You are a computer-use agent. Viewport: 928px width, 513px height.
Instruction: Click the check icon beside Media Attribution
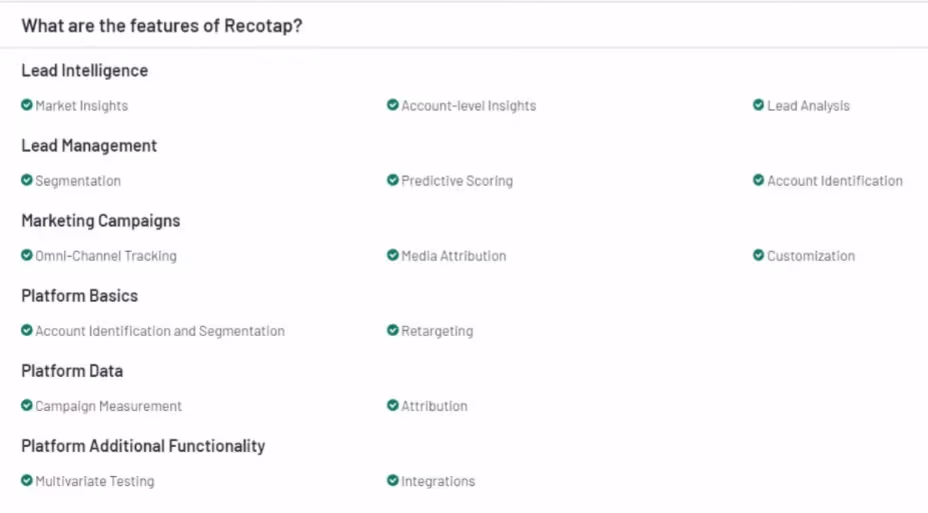[x=392, y=256]
